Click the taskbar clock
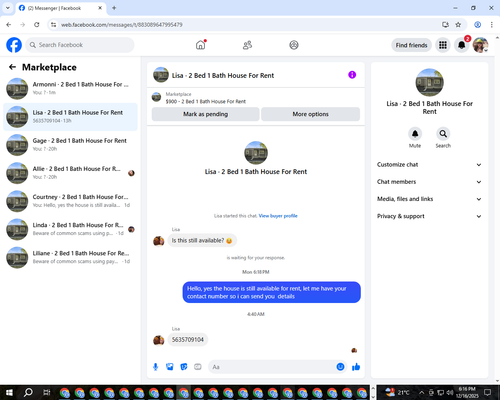The height and width of the screenshot is (400, 500). click(x=467, y=392)
